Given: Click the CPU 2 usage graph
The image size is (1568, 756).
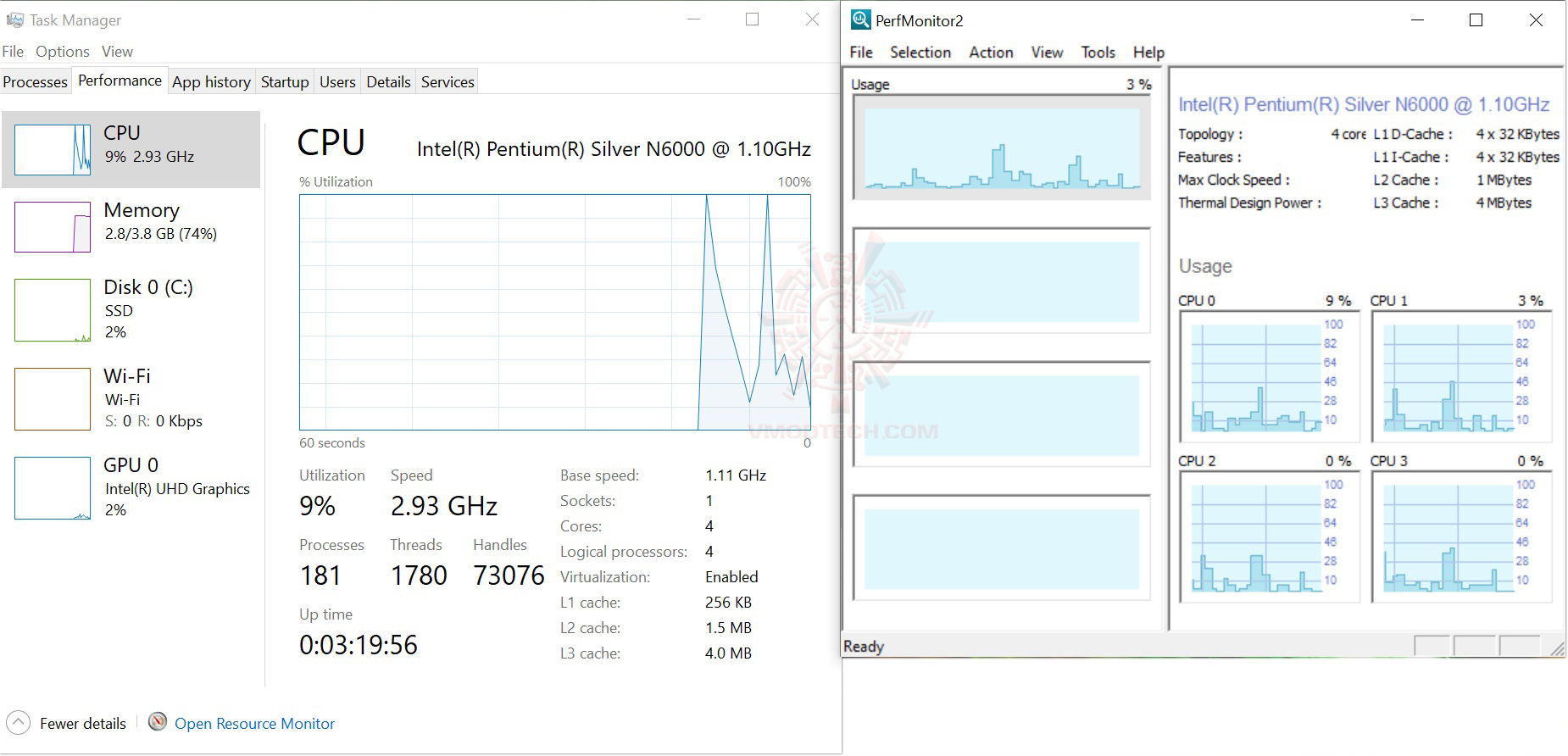Looking at the screenshot, I should pyautogui.click(x=1269, y=536).
